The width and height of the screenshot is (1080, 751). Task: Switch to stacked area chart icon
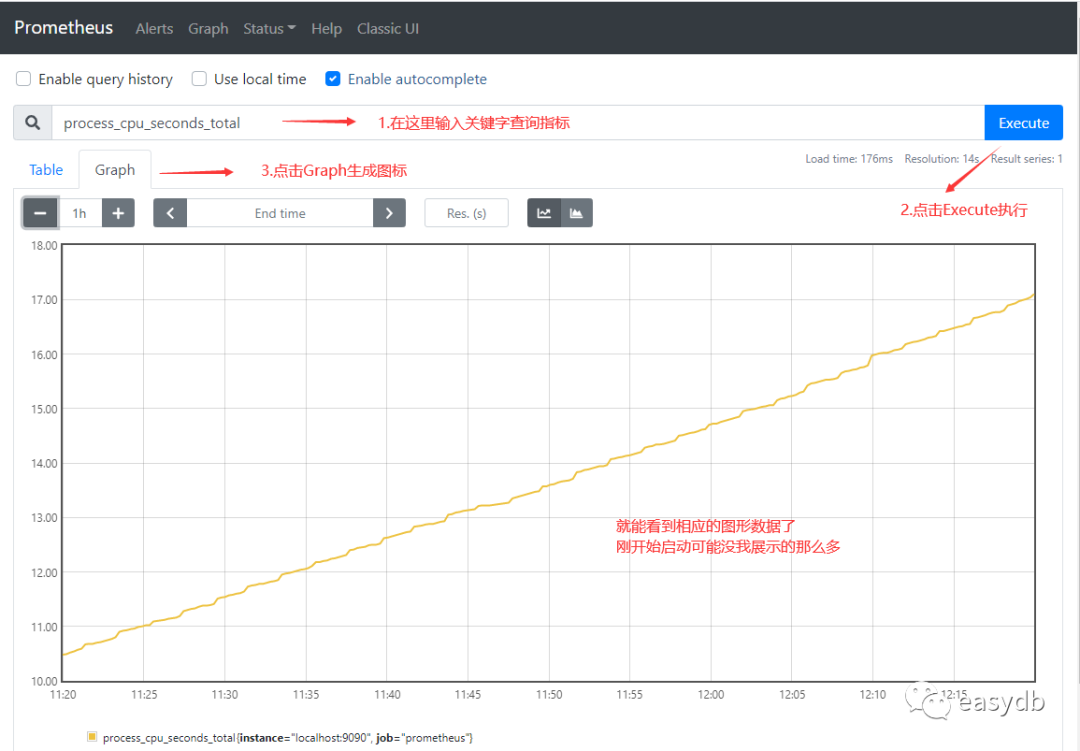click(576, 213)
